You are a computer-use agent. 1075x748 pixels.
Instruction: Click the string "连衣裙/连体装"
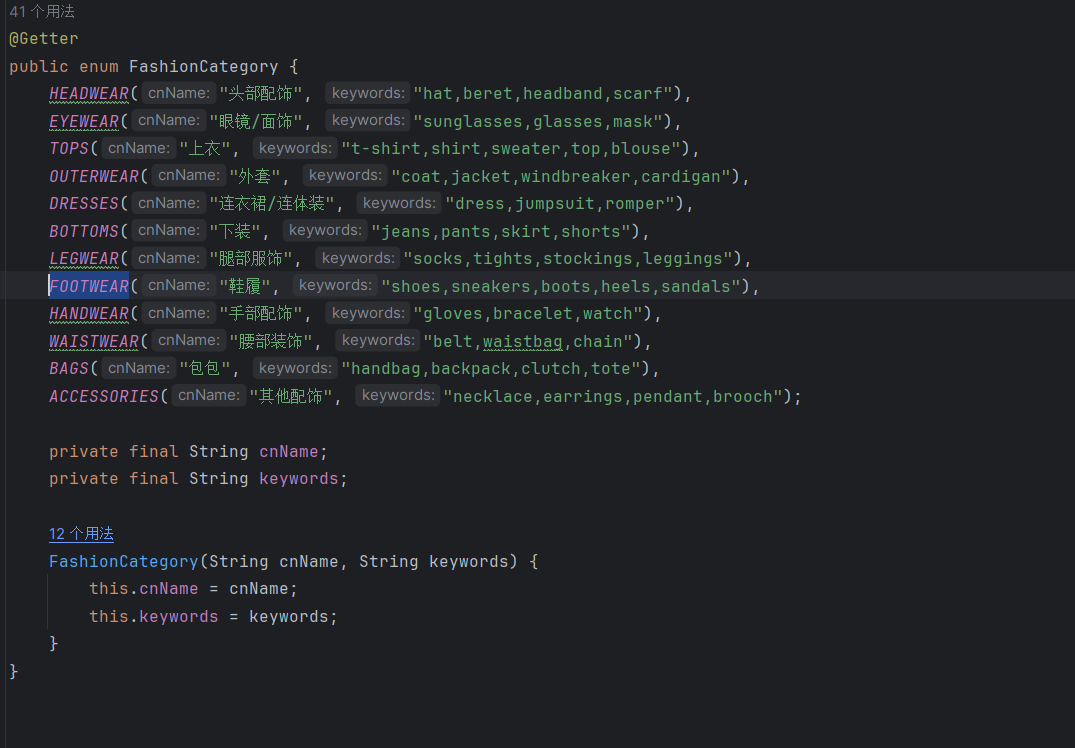271,204
